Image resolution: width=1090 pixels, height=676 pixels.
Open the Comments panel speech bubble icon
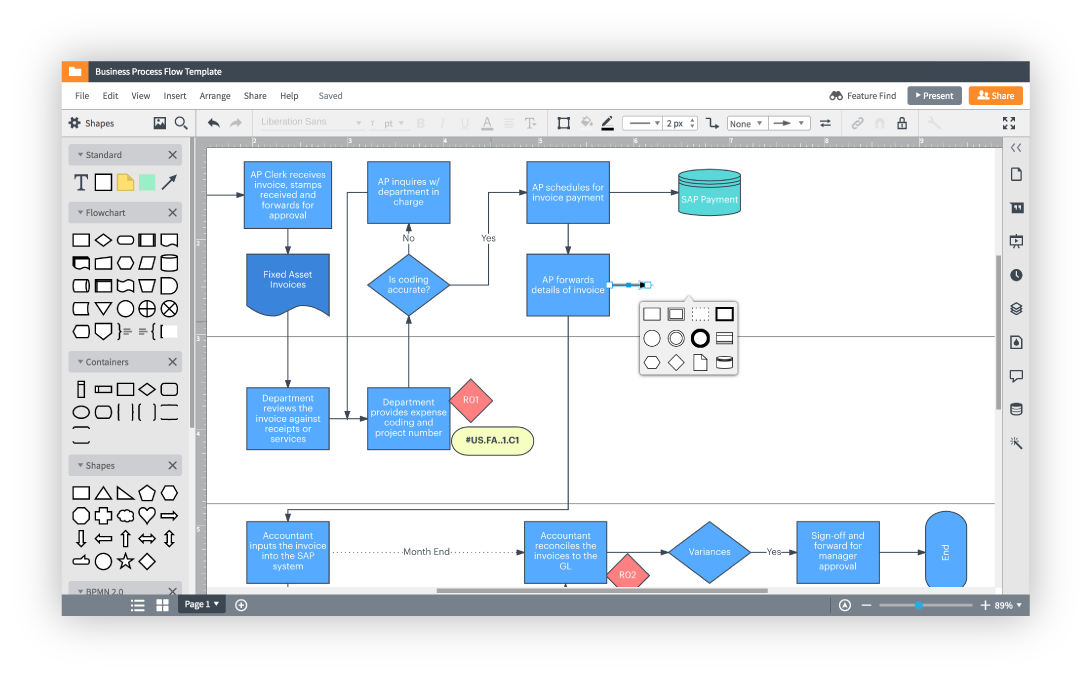tap(1016, 376)
